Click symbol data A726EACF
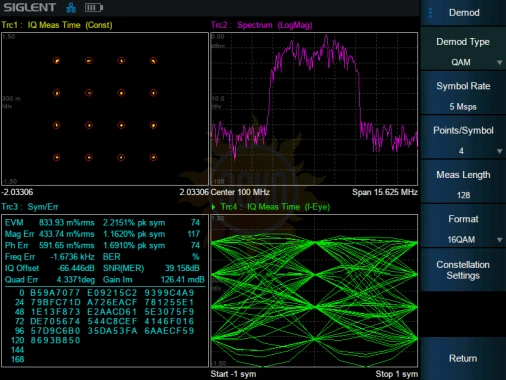Screen dimensions: 506x380 coord(112,302)
